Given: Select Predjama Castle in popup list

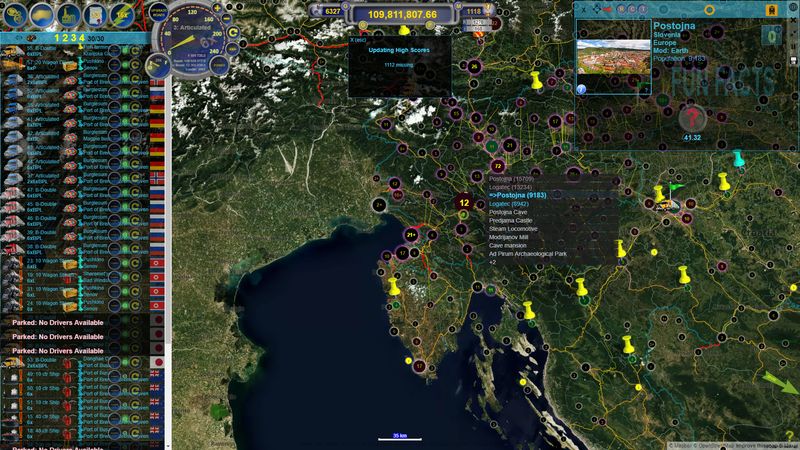Looking at the screenshot, I should click(520, 220).
